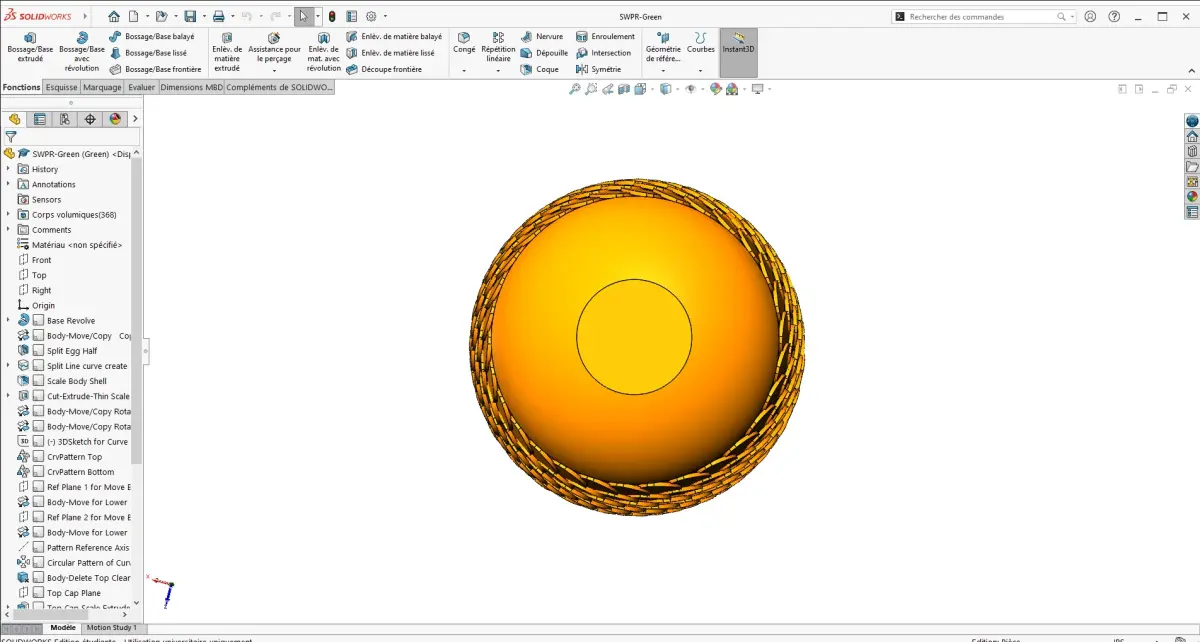Screen dimensions: 1200x642
Task: Expand Split Line curve create feature
Action: (8, 366)
